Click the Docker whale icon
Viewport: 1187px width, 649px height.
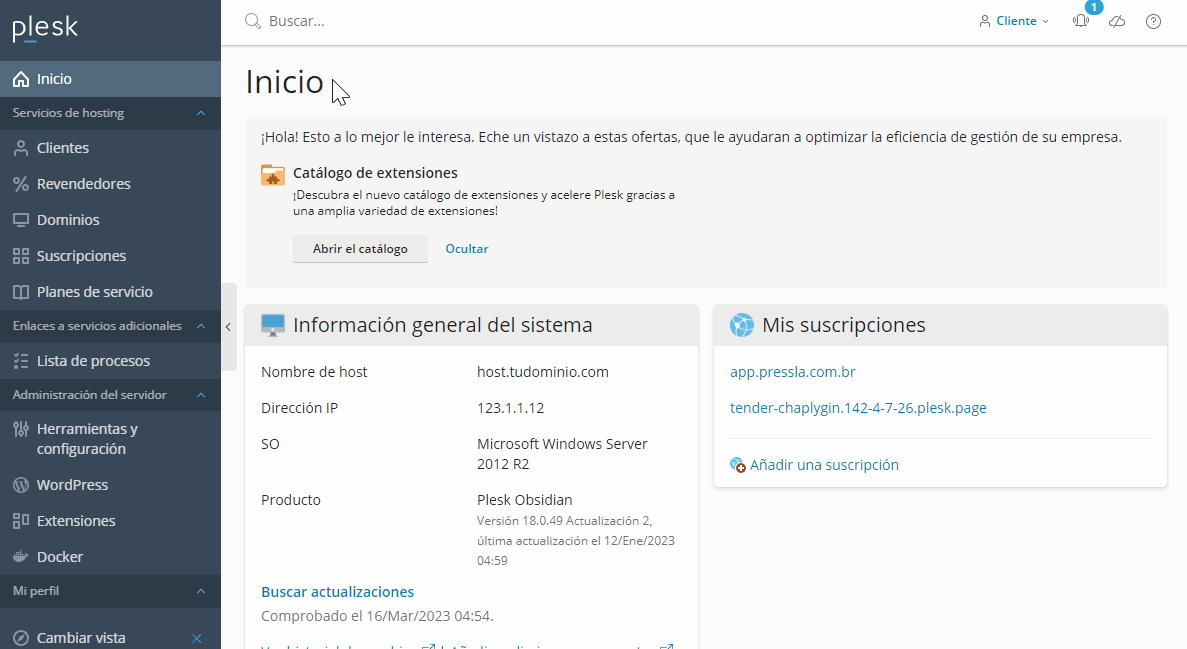pyautogui.click(x=21, y=557)
